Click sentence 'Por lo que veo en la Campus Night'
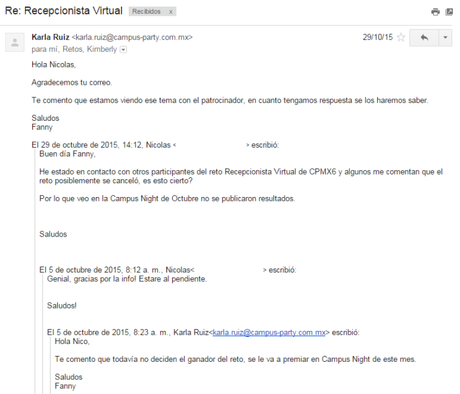460x394 pixels. coord(167,199)
